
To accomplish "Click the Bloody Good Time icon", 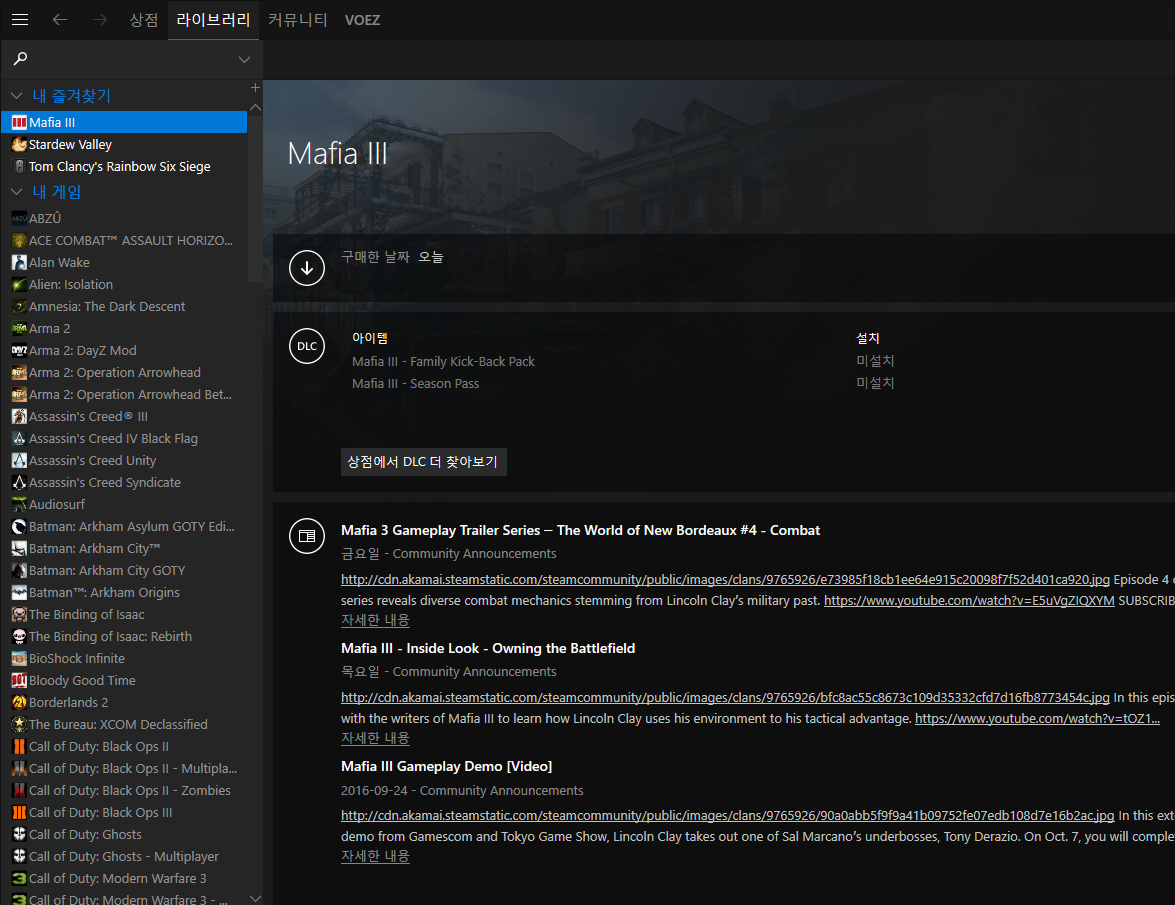I will [19, 681].
